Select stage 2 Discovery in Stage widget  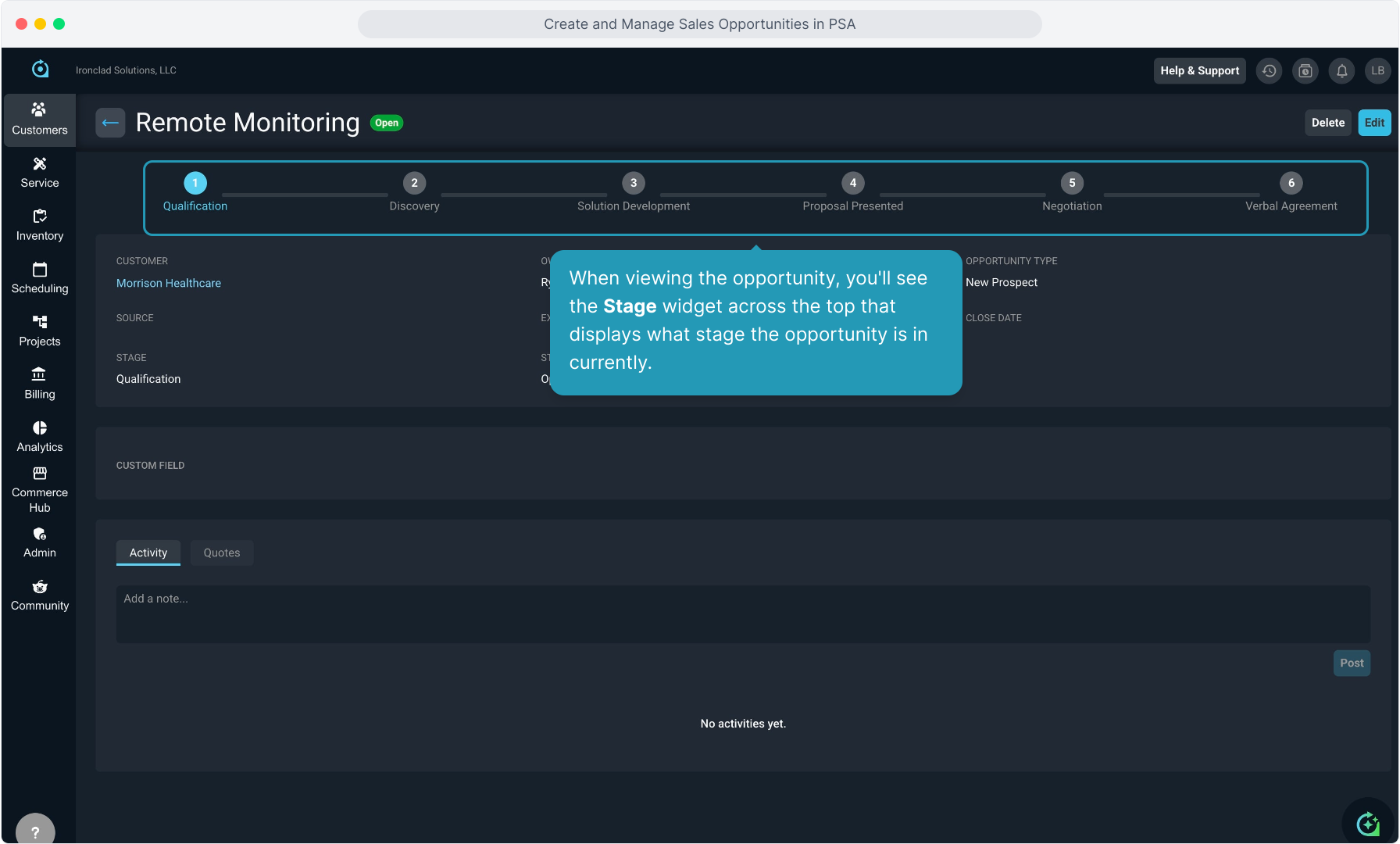click(x=414, y=183)
